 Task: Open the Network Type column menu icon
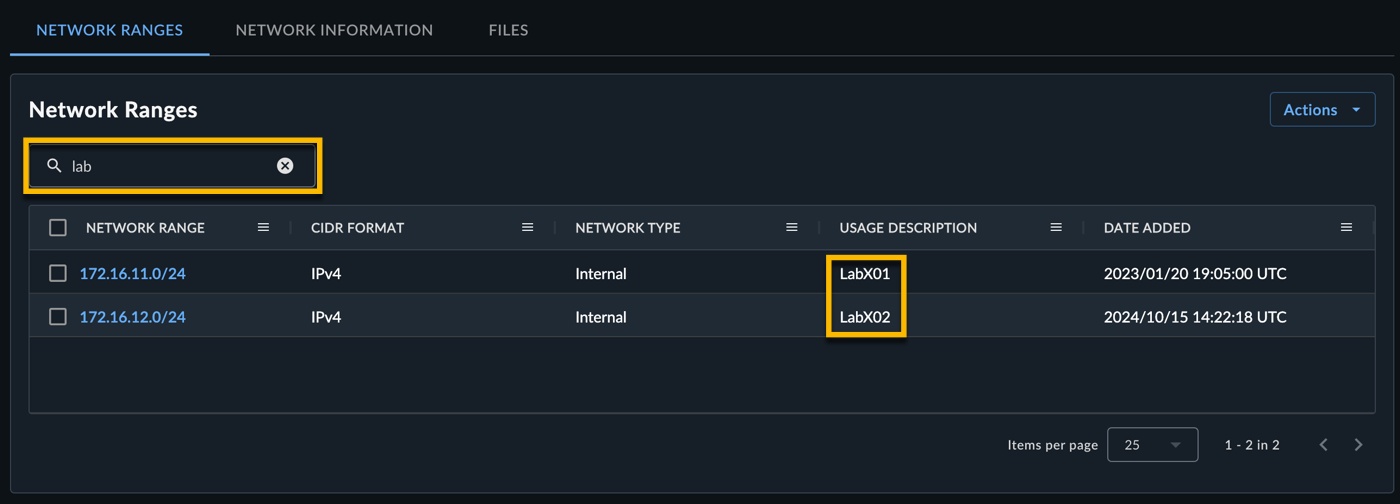tap(791, 228)
